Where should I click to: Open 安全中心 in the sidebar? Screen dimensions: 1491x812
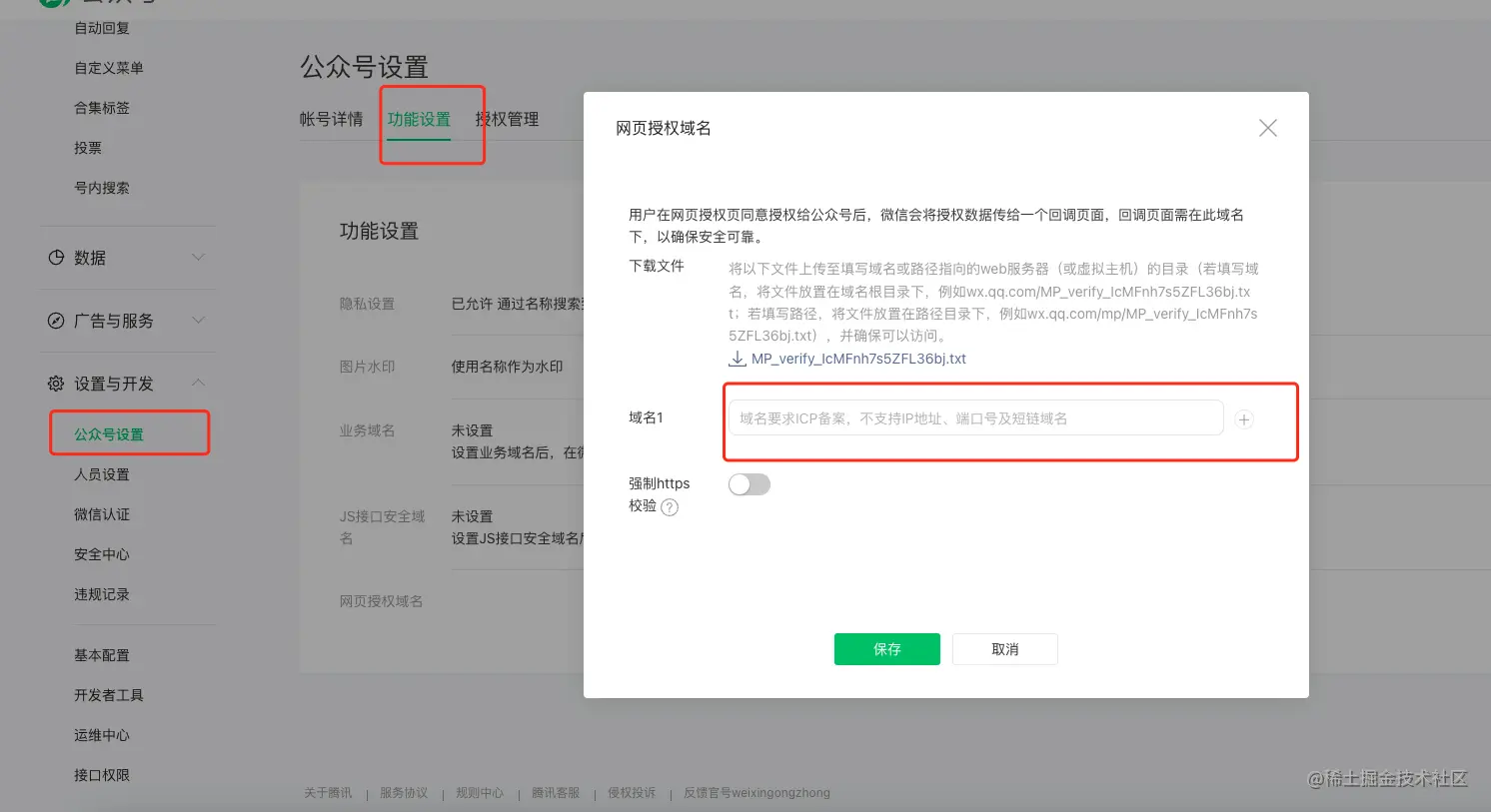point(102,554)
